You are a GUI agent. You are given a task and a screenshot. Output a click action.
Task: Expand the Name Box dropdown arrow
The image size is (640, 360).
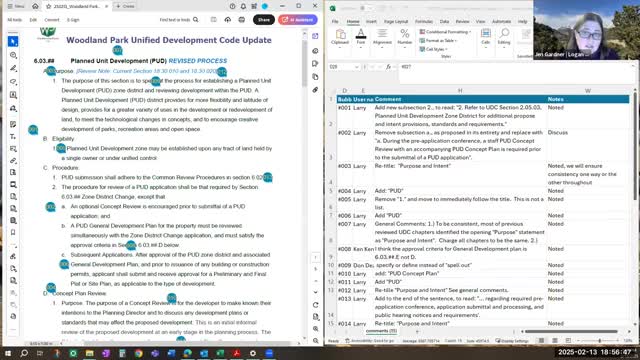coord(356,67)
